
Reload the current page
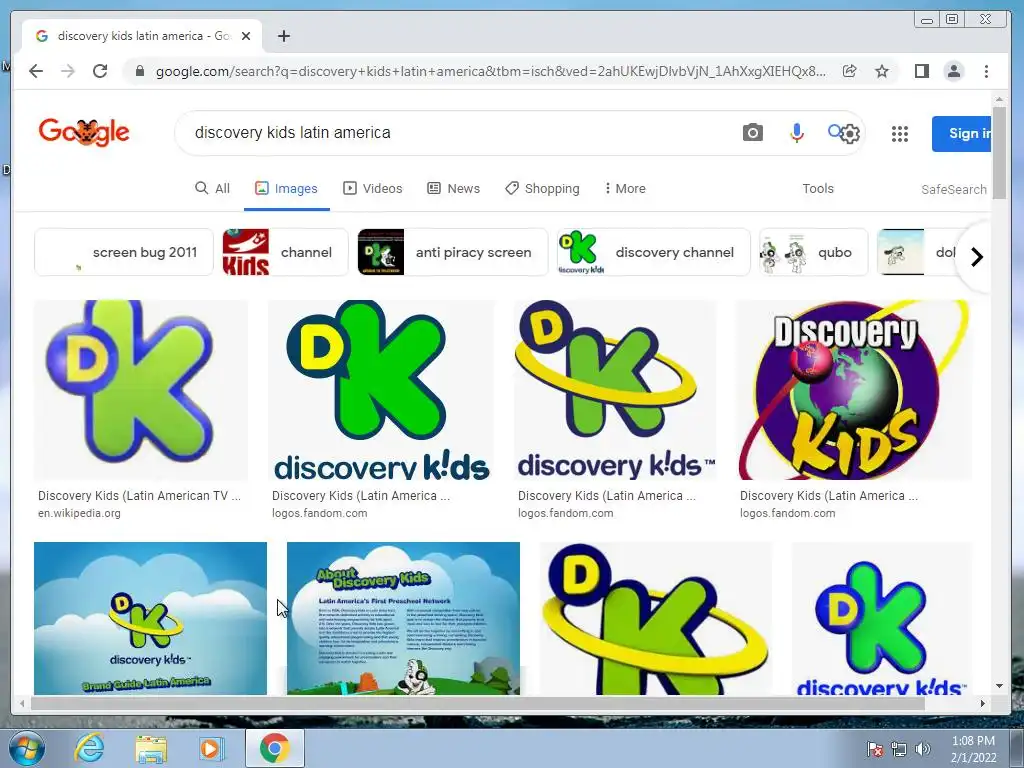point(100,71)
